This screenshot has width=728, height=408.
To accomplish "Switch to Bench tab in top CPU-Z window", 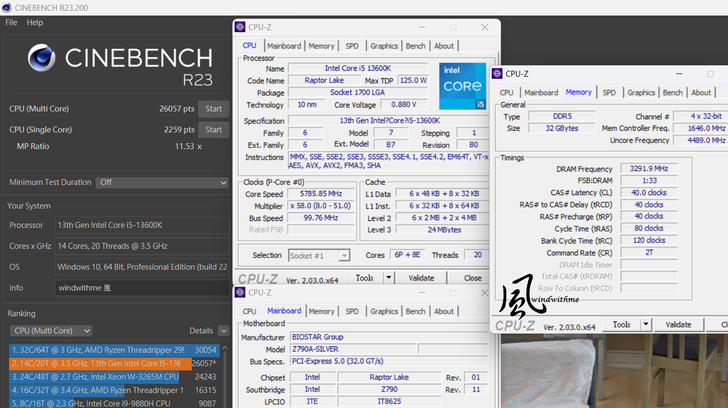I will click(415, 46).
